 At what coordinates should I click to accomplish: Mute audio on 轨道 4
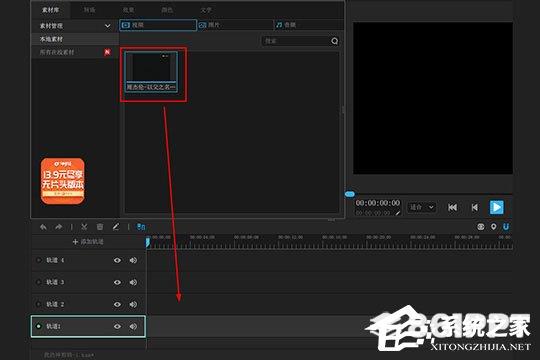click(133, 260)
